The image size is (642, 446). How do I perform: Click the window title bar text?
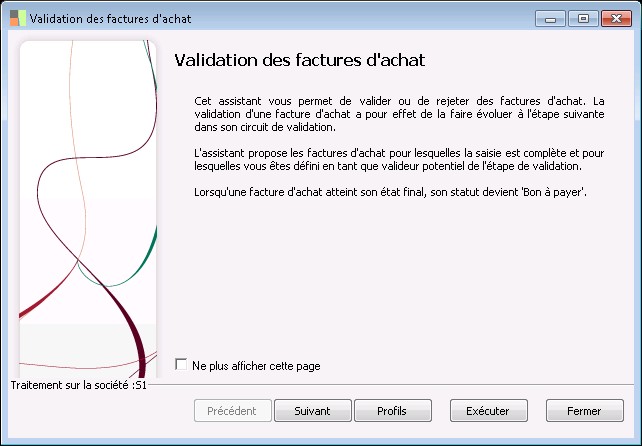coord(110,18)
